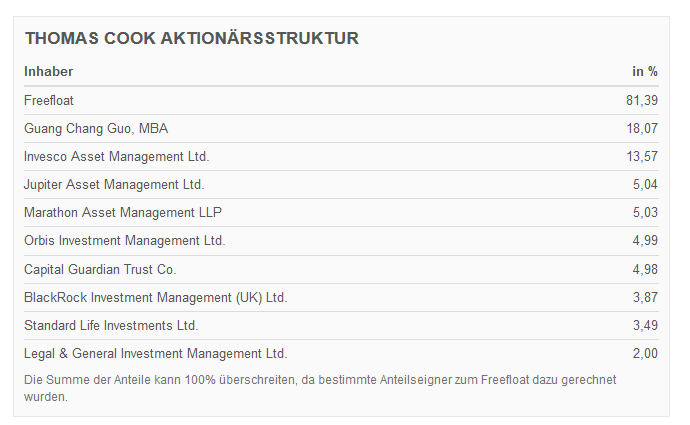Select the Freefloat row label
The image size is (690, 425).
coord(49,100)
